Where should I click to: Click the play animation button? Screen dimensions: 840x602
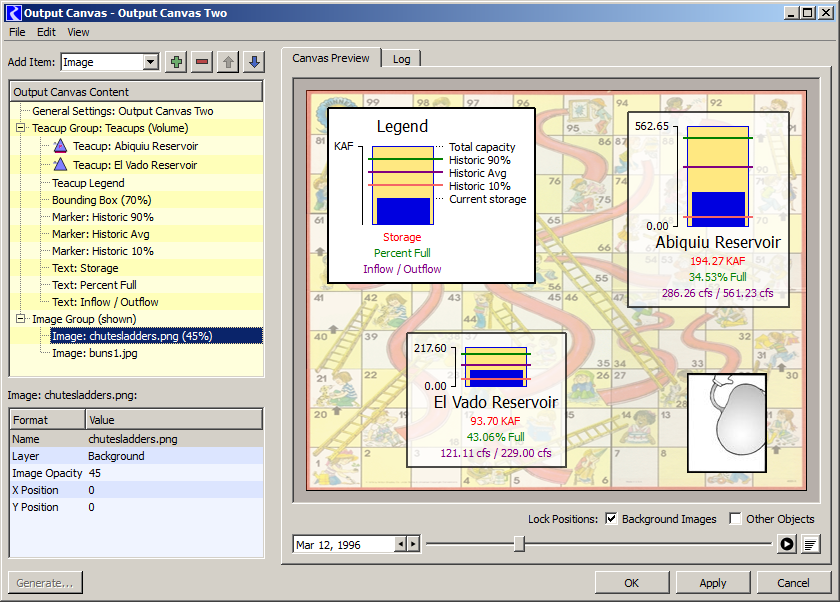(786, 544)
